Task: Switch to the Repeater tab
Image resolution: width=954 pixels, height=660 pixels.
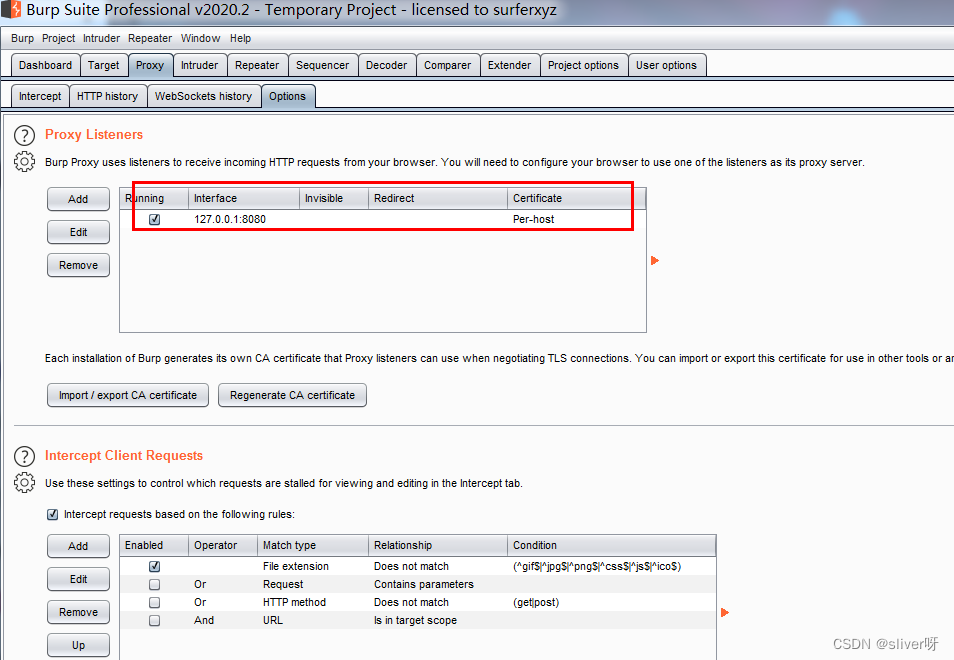Action: pos(257,65)
